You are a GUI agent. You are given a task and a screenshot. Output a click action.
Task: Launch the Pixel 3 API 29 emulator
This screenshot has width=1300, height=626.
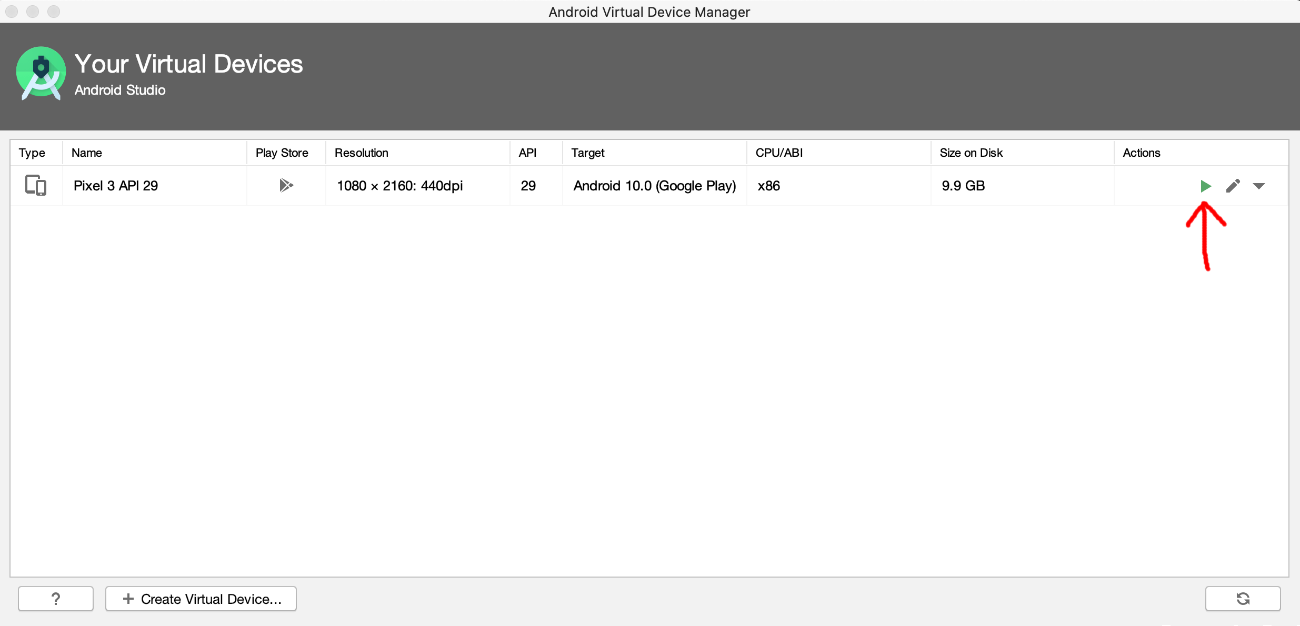point(1206,186)
